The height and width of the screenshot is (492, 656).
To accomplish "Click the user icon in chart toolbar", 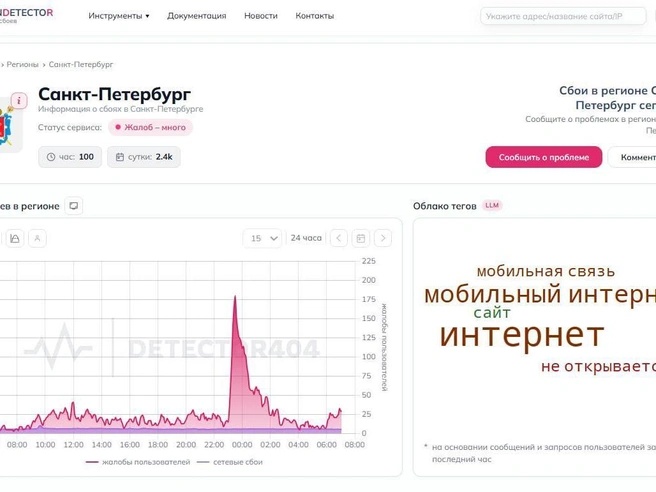I will click(x=37, y=238).
